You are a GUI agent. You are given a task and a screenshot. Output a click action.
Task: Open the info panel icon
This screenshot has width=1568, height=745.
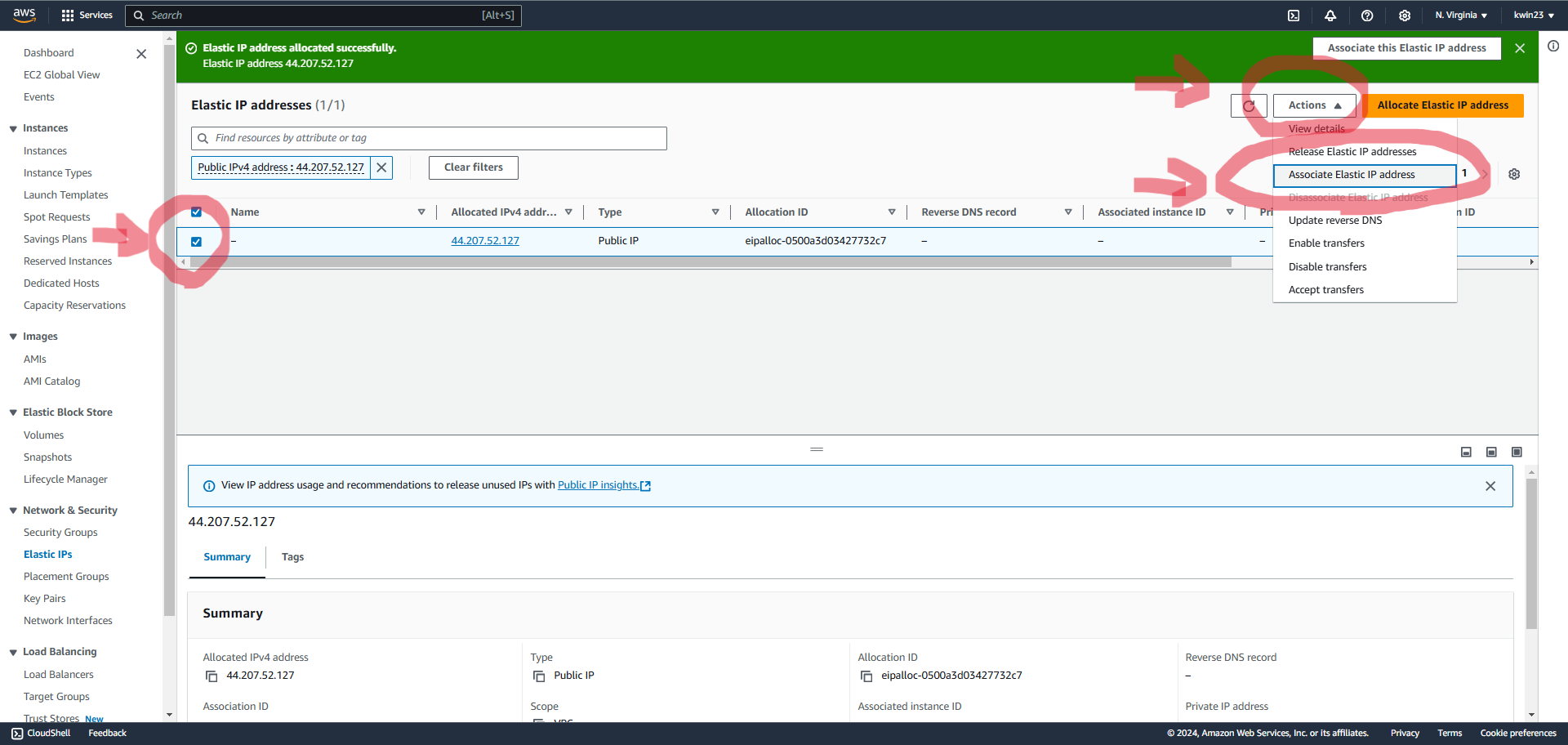coord(1553,46)
